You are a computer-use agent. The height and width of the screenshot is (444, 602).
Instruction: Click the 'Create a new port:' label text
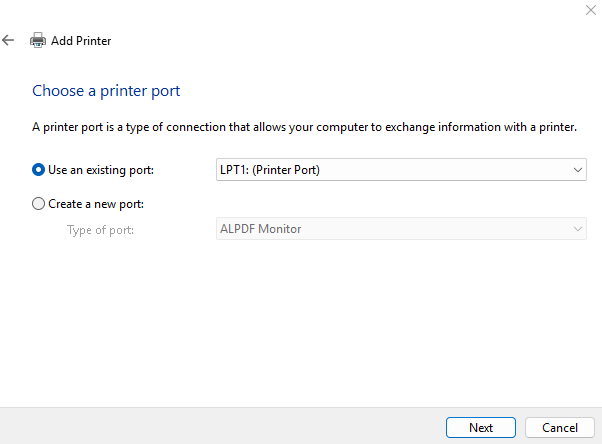coord(96,203)
